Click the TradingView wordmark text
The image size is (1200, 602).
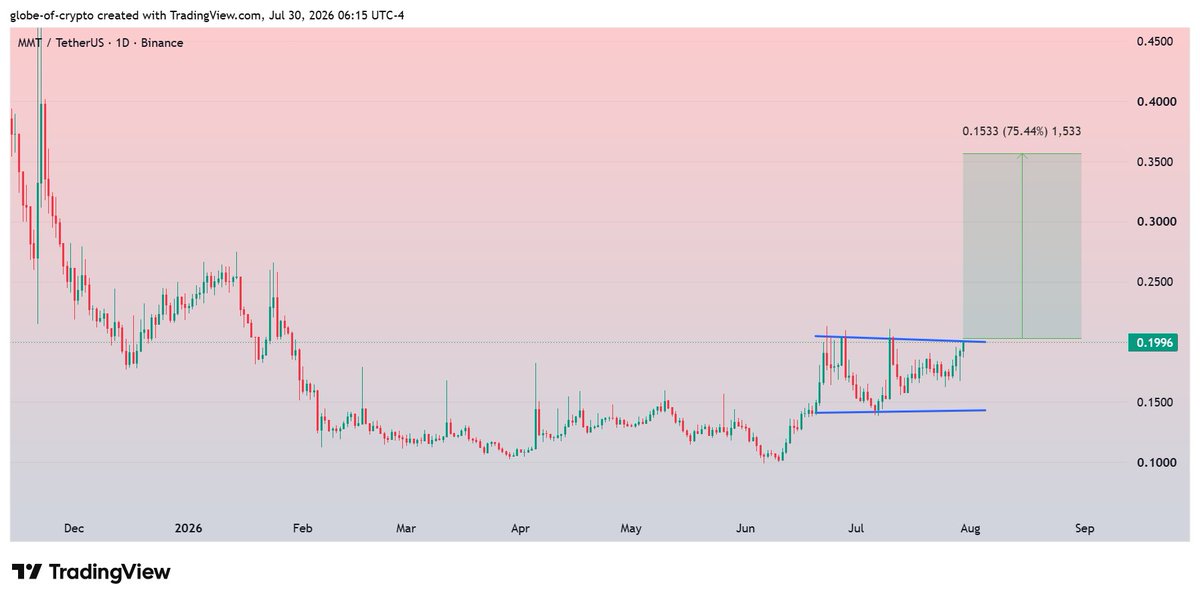[110, 573]
